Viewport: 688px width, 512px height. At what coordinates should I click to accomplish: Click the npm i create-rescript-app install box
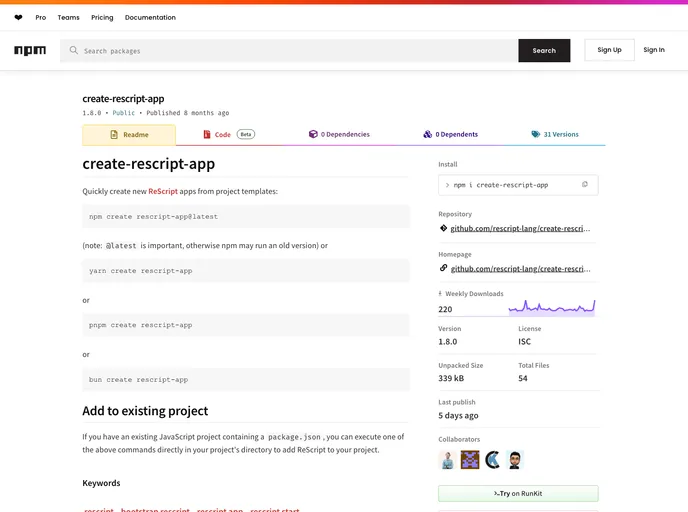518,185
